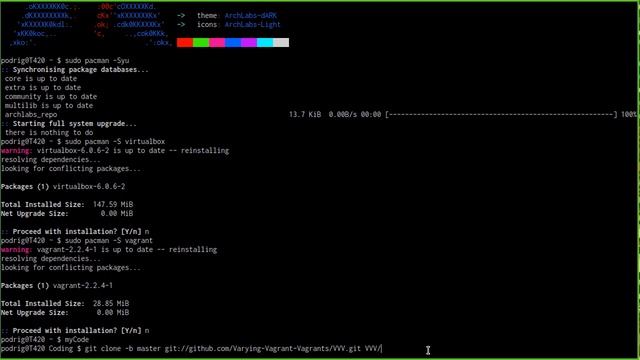Click the '100%' progress percentage

(x=629, y=115)
